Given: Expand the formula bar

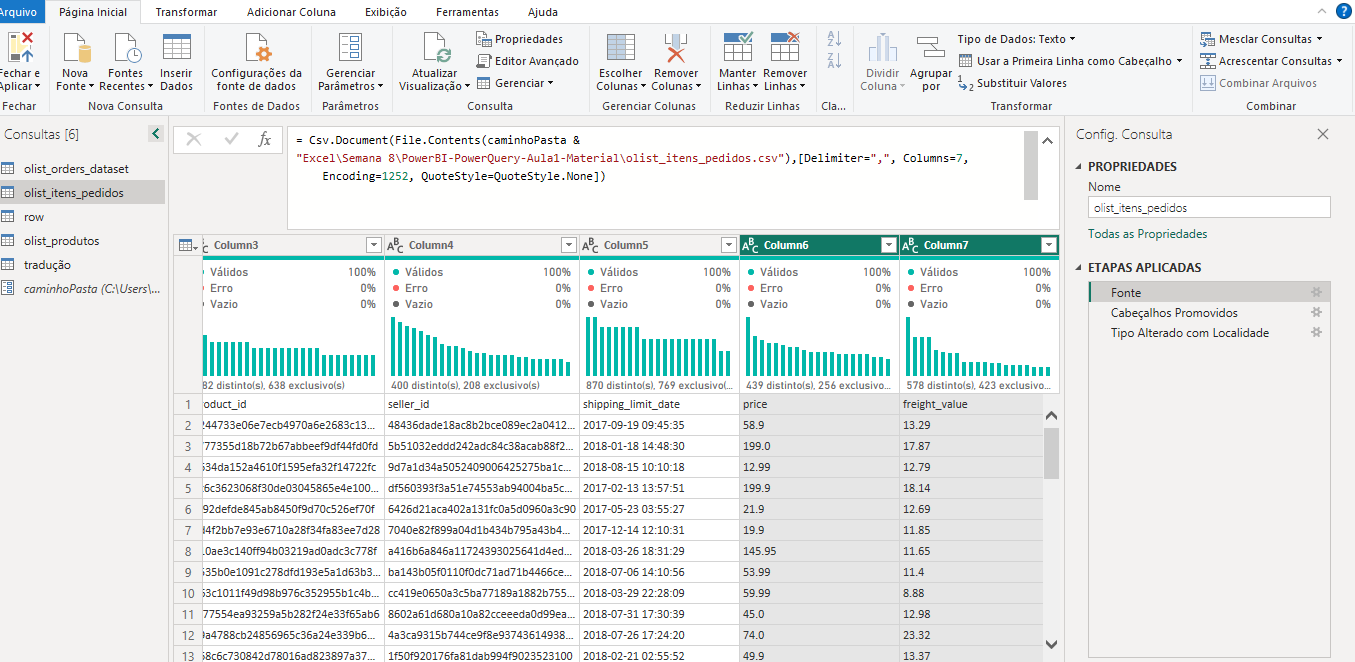Looking at the screenshot, I should [1048, 141].
